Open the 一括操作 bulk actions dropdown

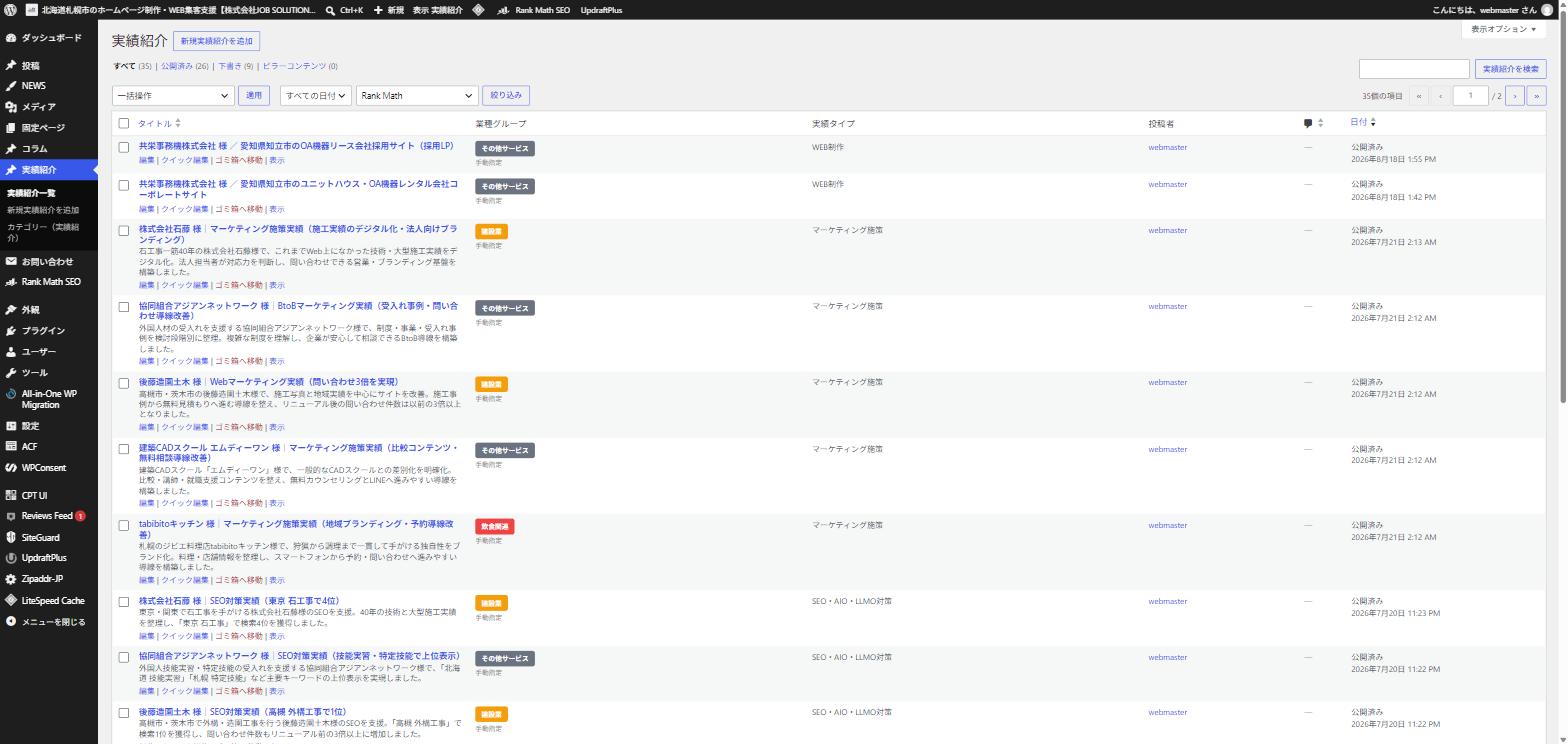(173, 96)
